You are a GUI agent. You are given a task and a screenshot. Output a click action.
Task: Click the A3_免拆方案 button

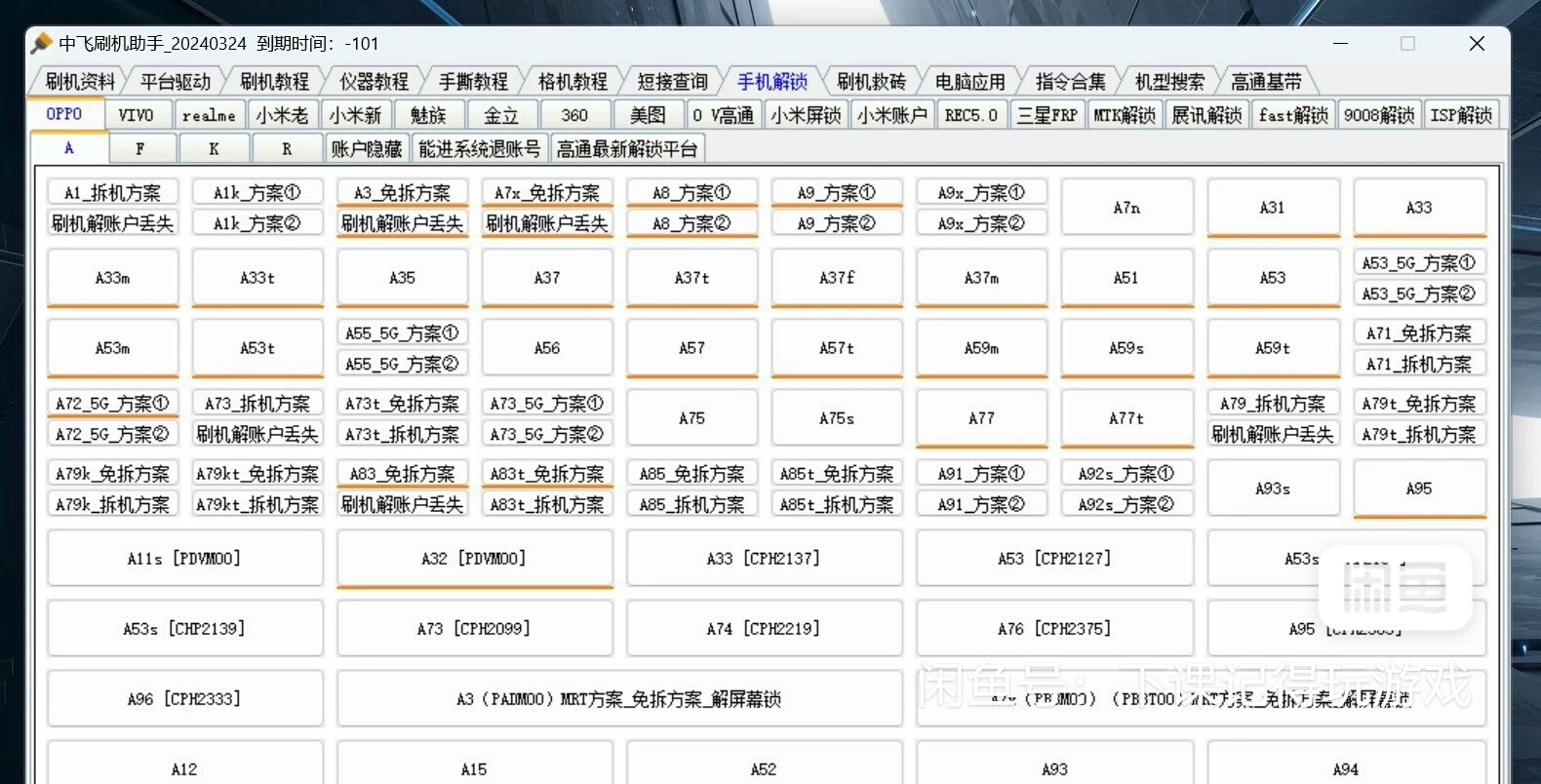coord(402,193)
